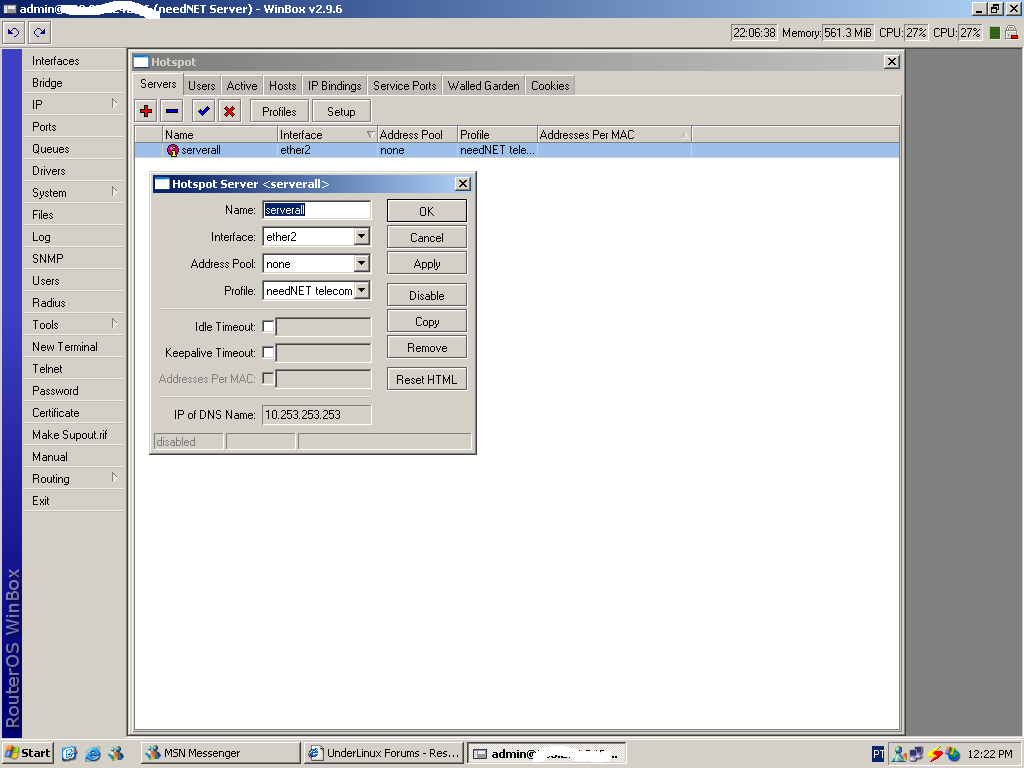Click the Remove button in dialog

click(426, 347)
